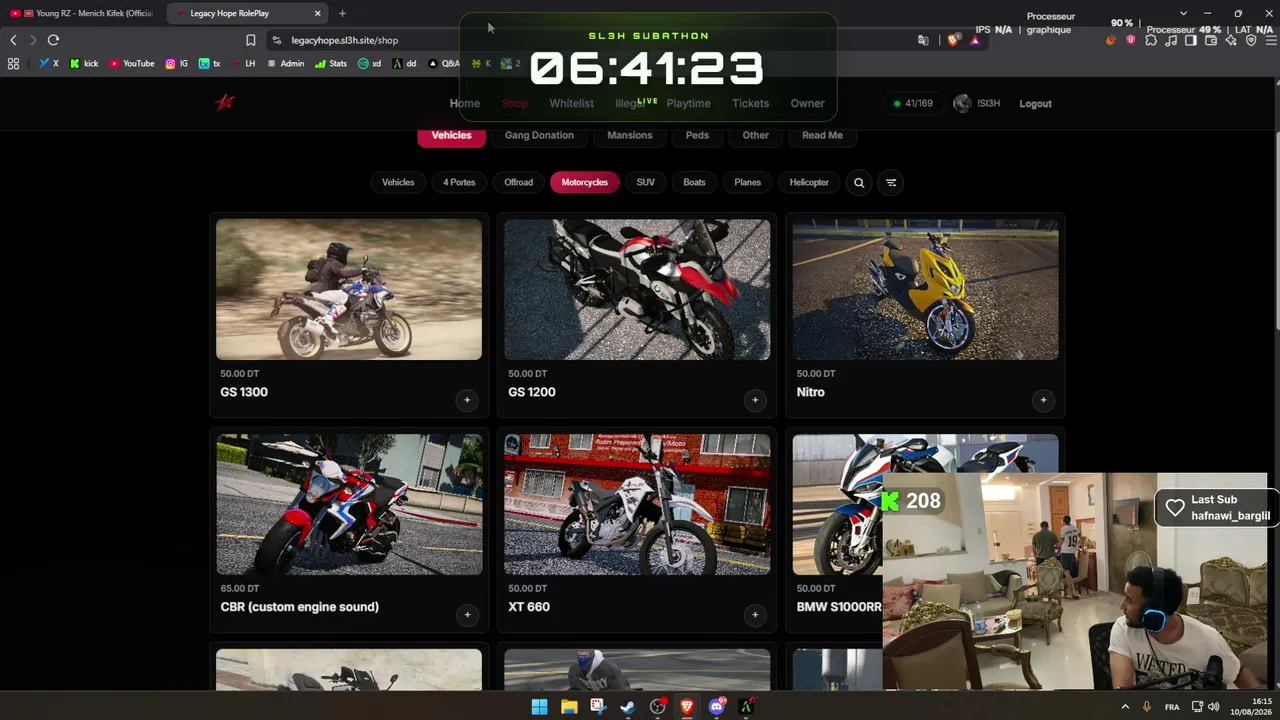Add CBR to cart with plus
Viewport: 1280px width, 720px height.
tap(467, 615)
